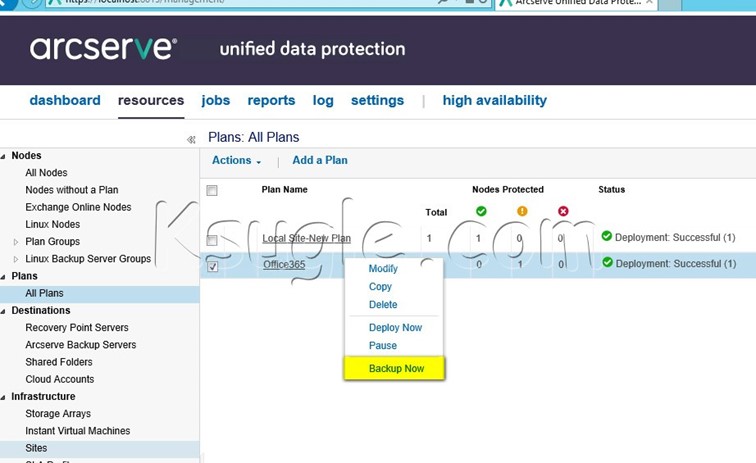Screen dimensions: 756x463
Task: Open the Actions dropdown
Action: pos(237,160)
